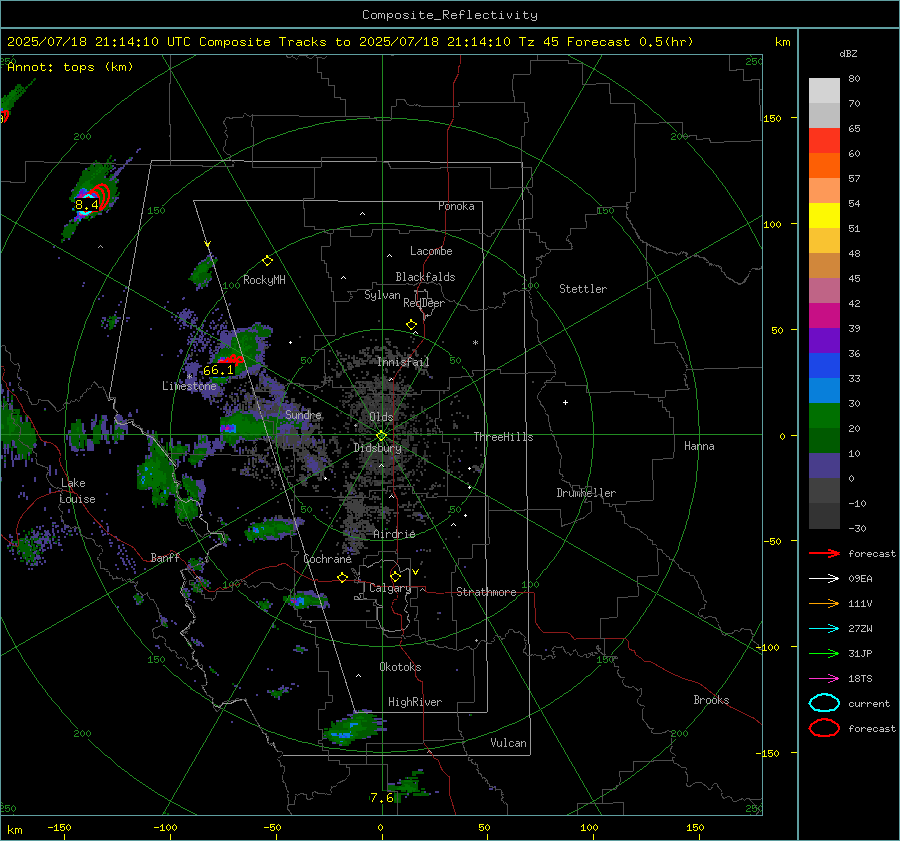Click the 'Limestone' map label
Viewport: 900px width, 841px height.
189,386
